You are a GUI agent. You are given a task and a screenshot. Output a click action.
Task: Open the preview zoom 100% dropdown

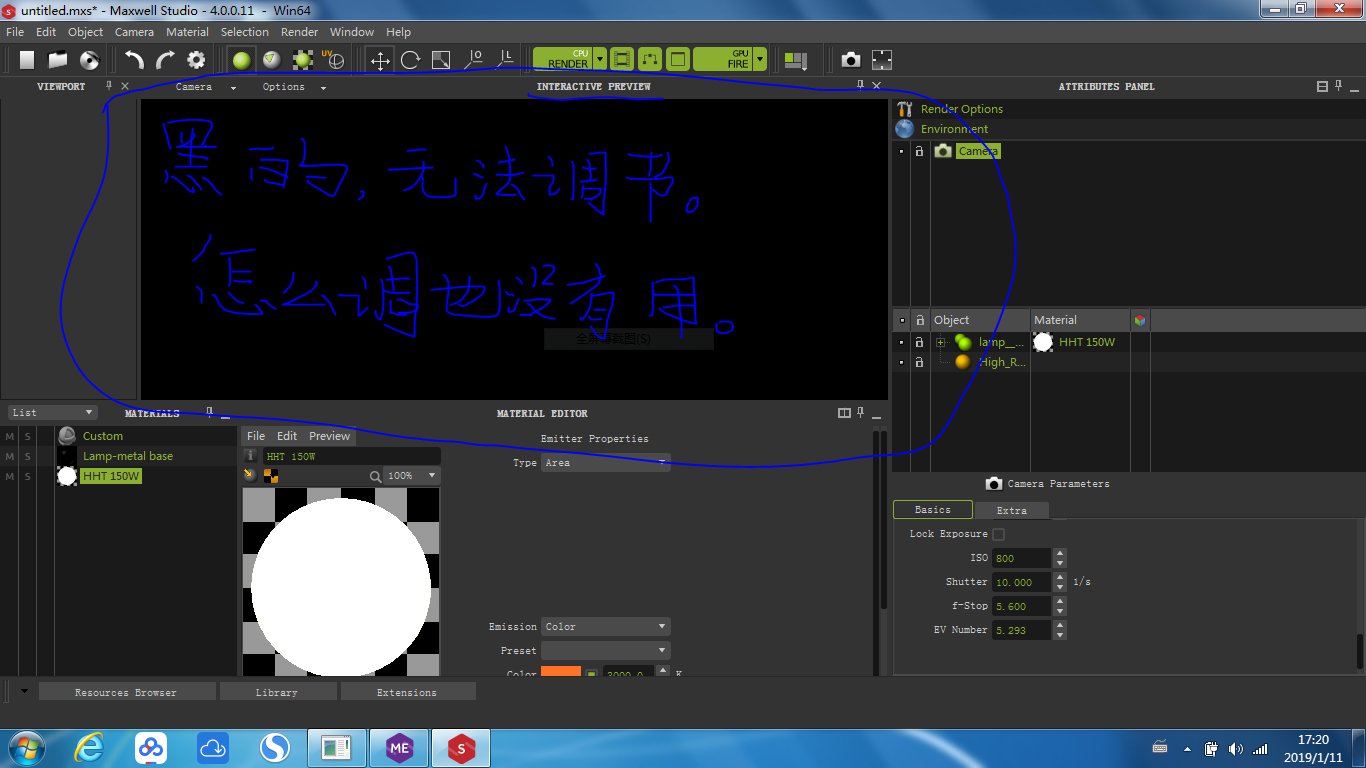412,476
